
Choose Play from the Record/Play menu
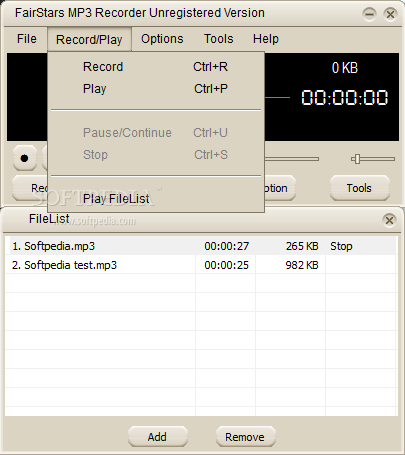coord(156,89)
